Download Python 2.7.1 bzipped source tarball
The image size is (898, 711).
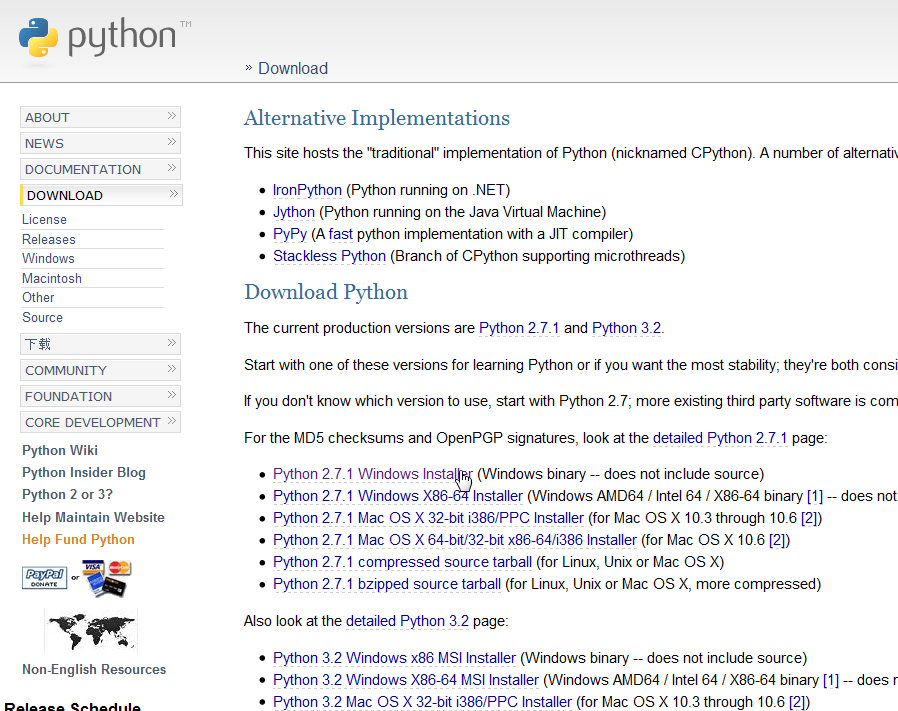click(387, 584)
